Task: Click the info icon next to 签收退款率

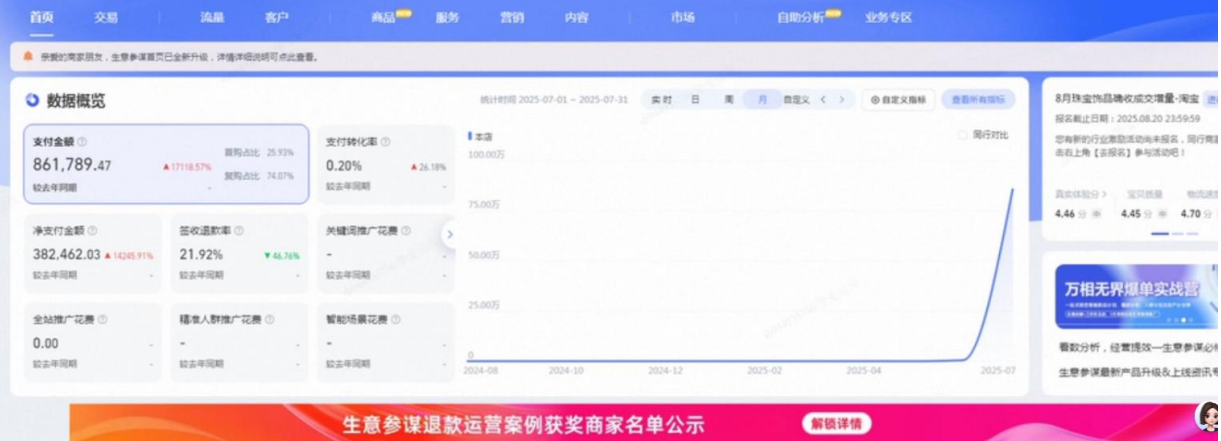Action: coord(239,231)
